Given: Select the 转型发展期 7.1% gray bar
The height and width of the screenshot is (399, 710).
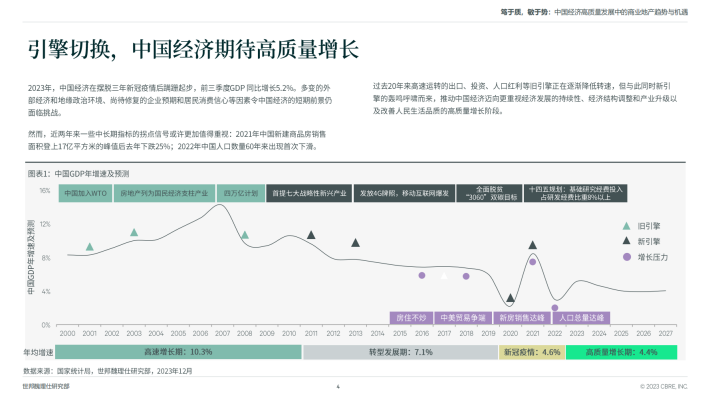Looking at the screenshot, I should tap(400, 352).
